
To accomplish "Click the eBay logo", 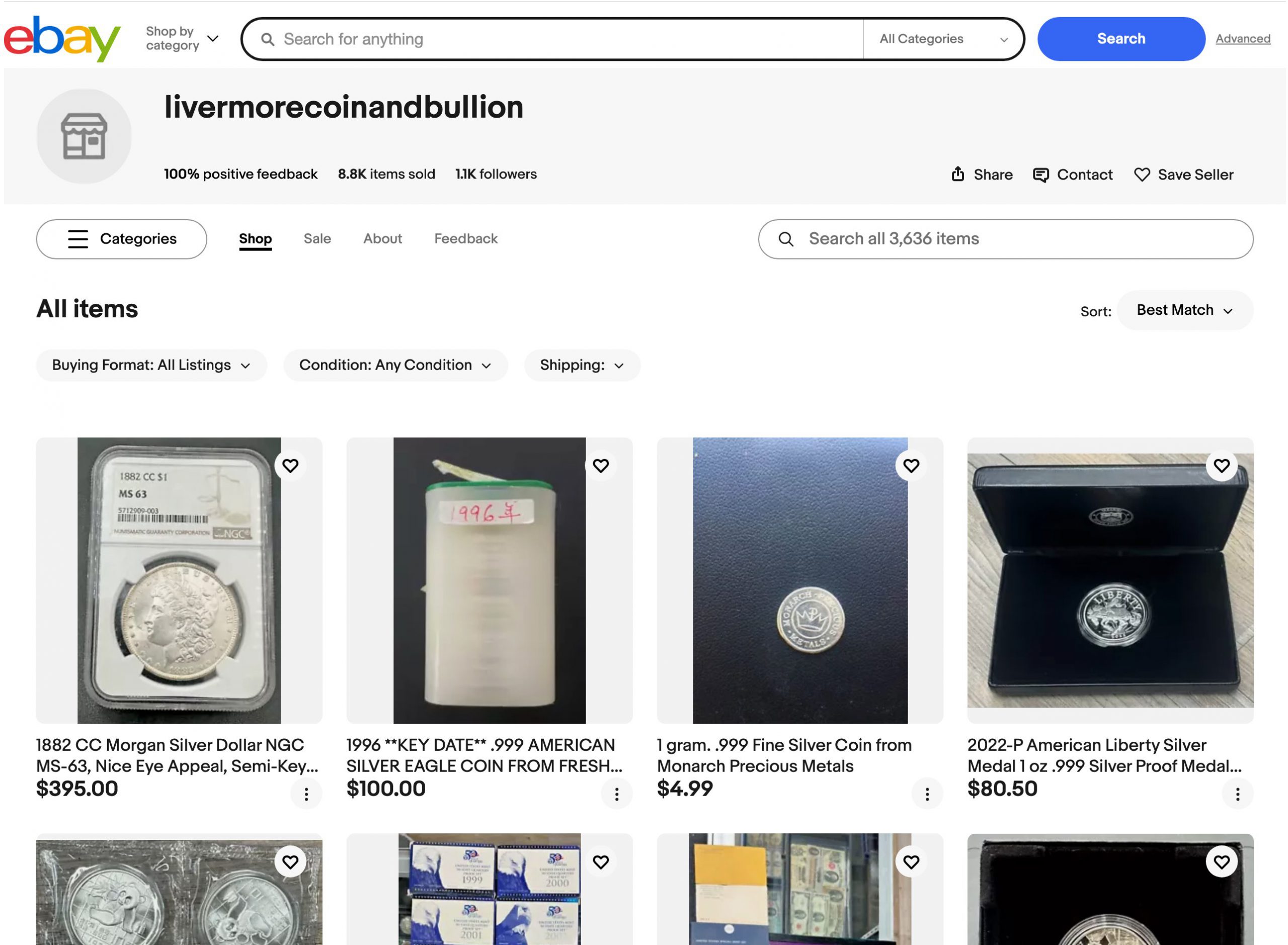I will (62, 39).
